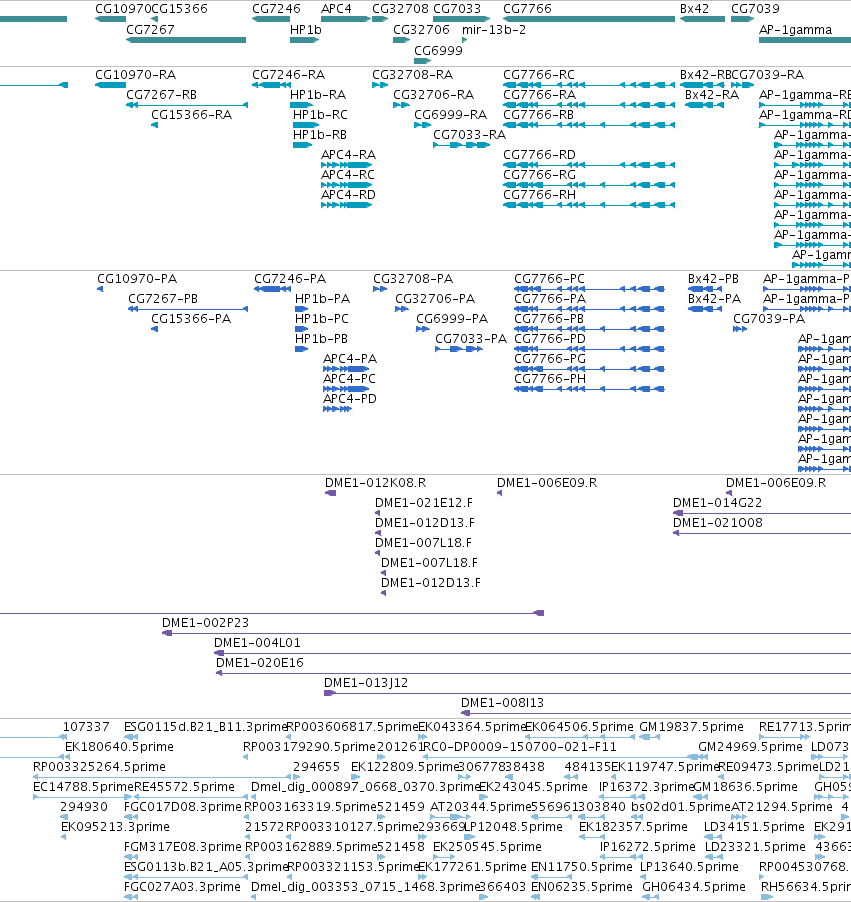Click the DME1-021E12.F BAC end label
Screen dimensions: 851x902
[424, 503]
